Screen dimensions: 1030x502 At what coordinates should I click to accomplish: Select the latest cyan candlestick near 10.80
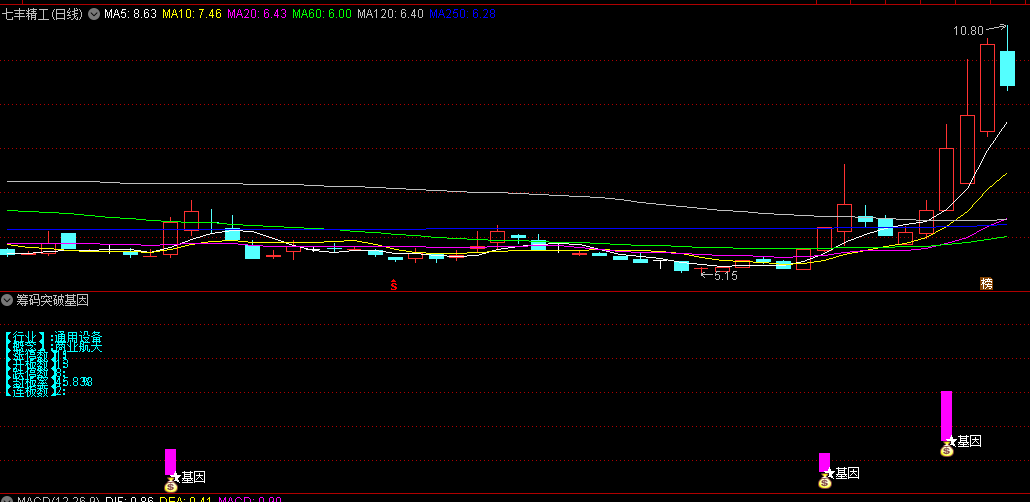coord(1007,69)
